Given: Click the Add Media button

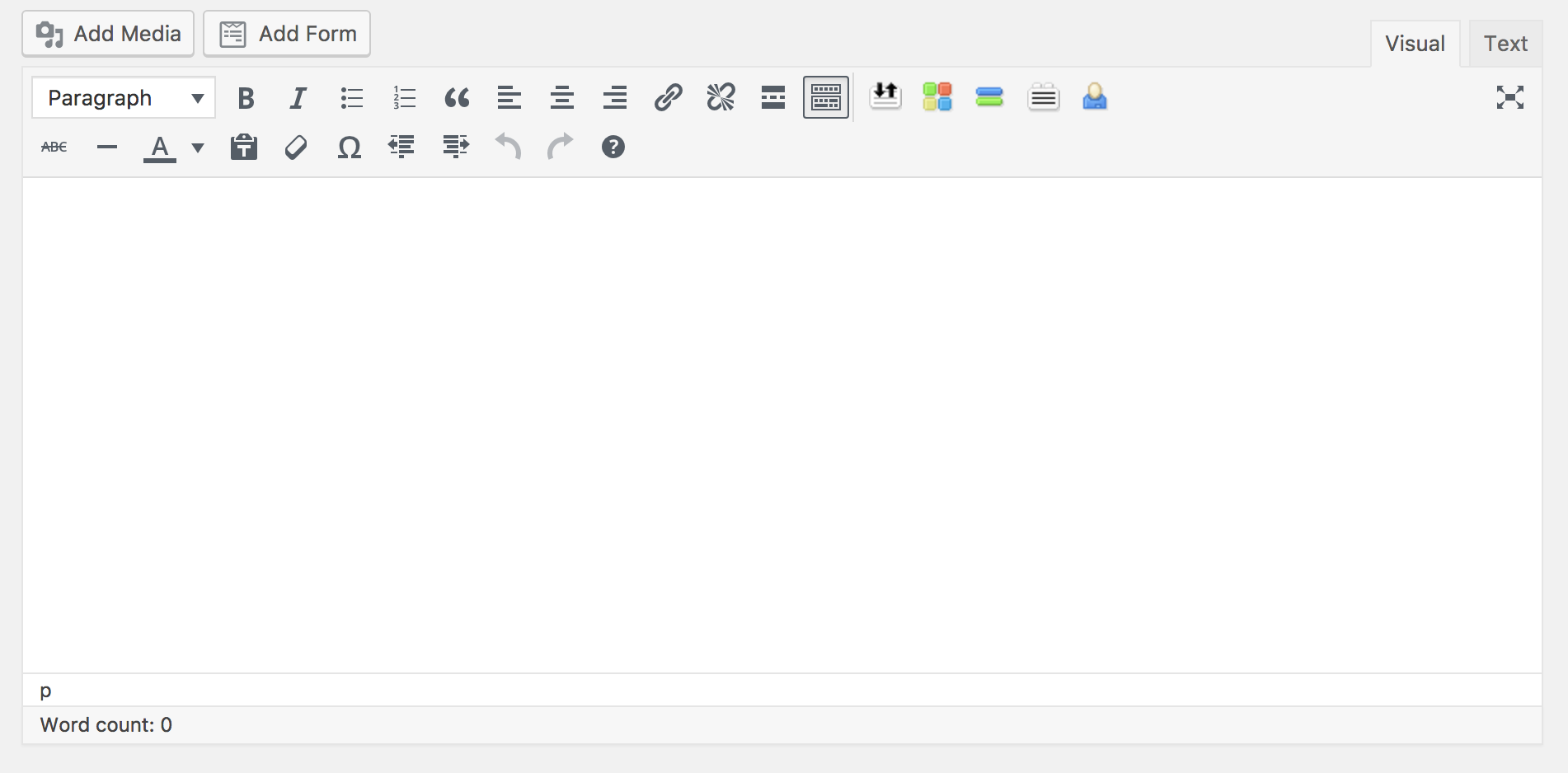Looking at the screenshot, I should tap(108, 34).
